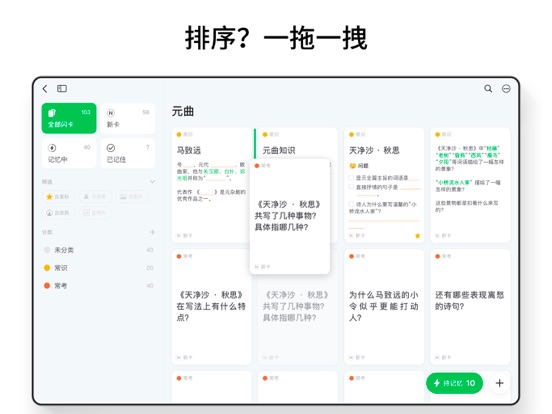Viewport: 552px width, 414px height.
Task: Collapse the 筛选 filter section chevron
Action: [152, 182]
